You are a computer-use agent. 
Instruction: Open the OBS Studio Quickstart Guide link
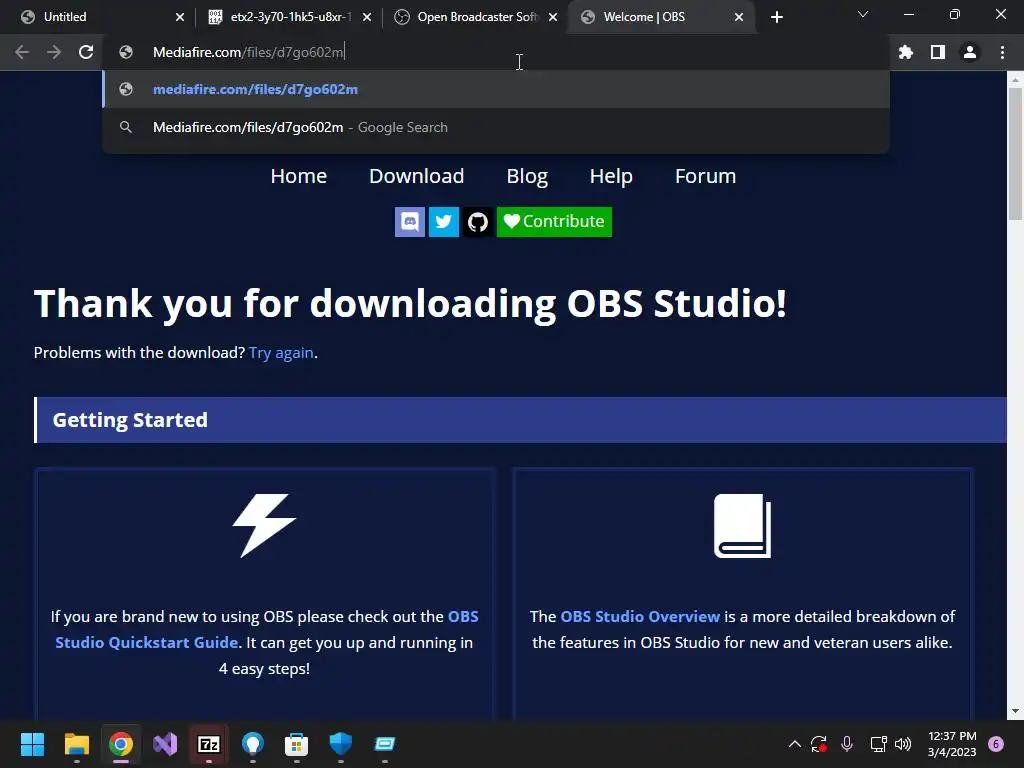267,630
